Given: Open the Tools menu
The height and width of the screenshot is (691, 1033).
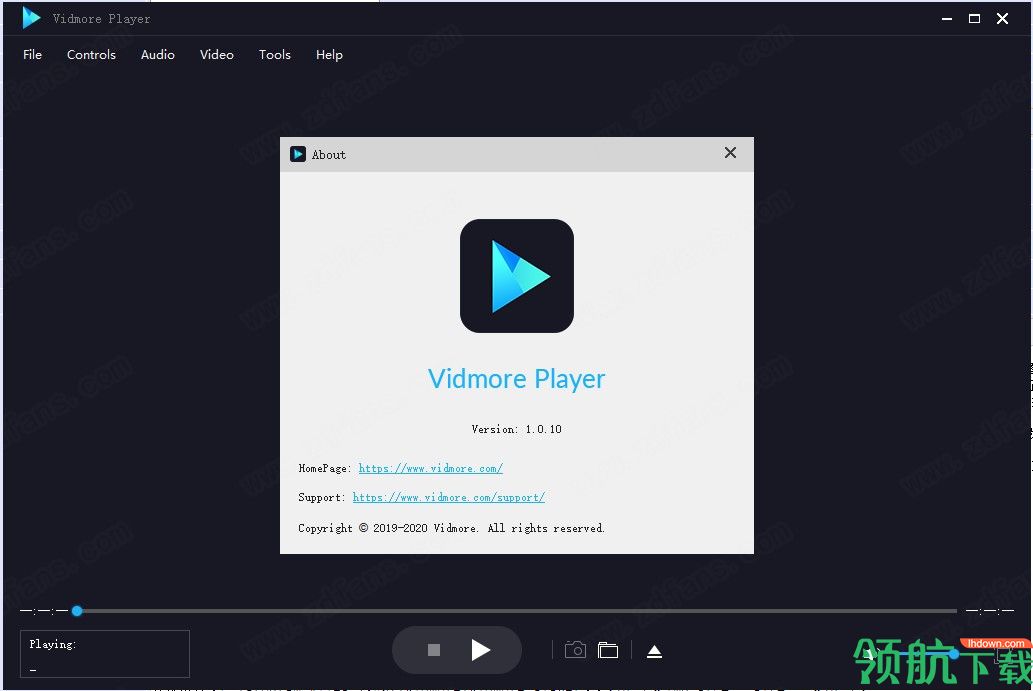Looking at the screenshot, I should point(275,55).
